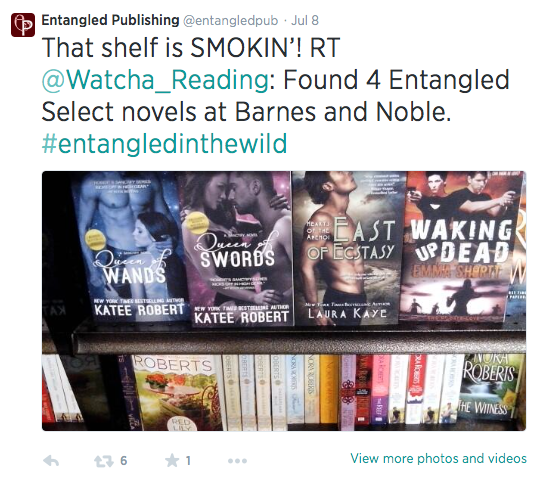This screenshot has width=538, height=482.
Task: Retweet using the retweet arrows icon
Action: click(104, 461)
